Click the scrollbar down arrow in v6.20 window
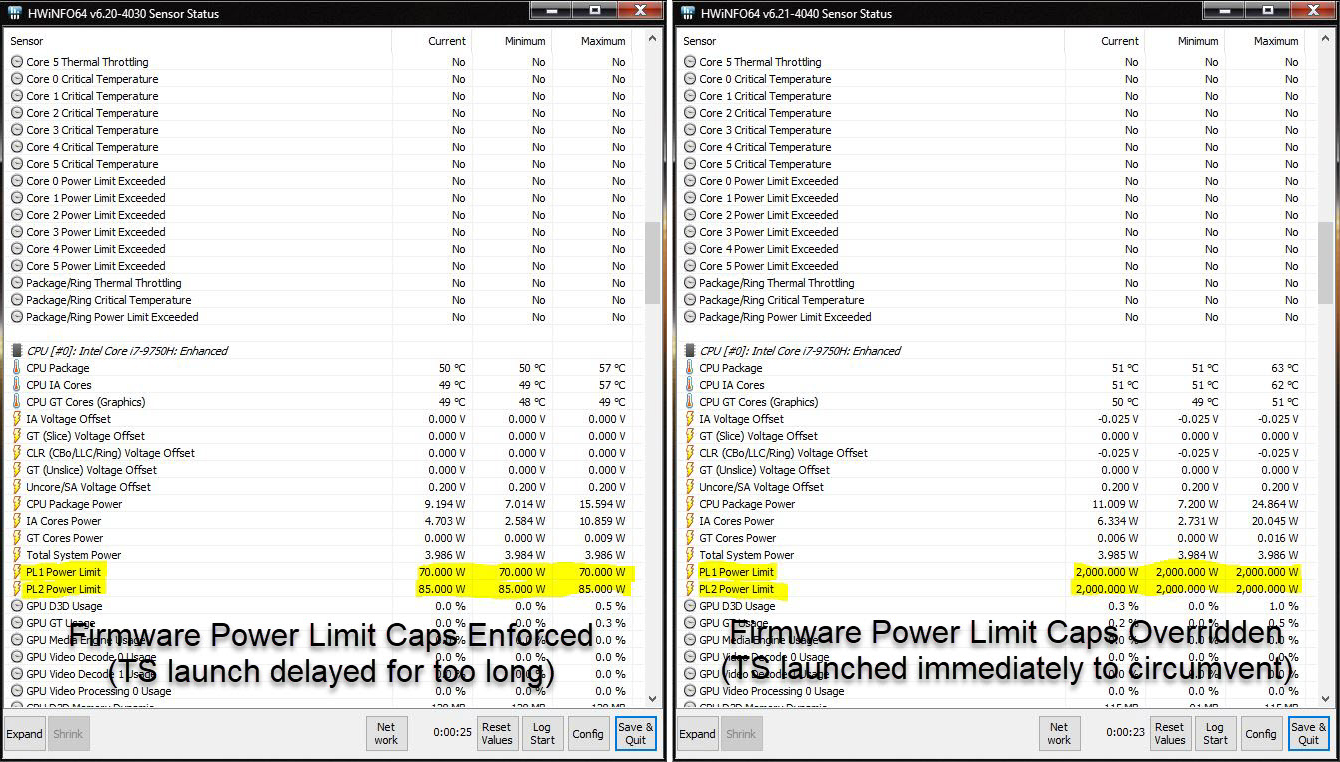Viewport: 1340px width, 762px height. (x=652, y=699)
